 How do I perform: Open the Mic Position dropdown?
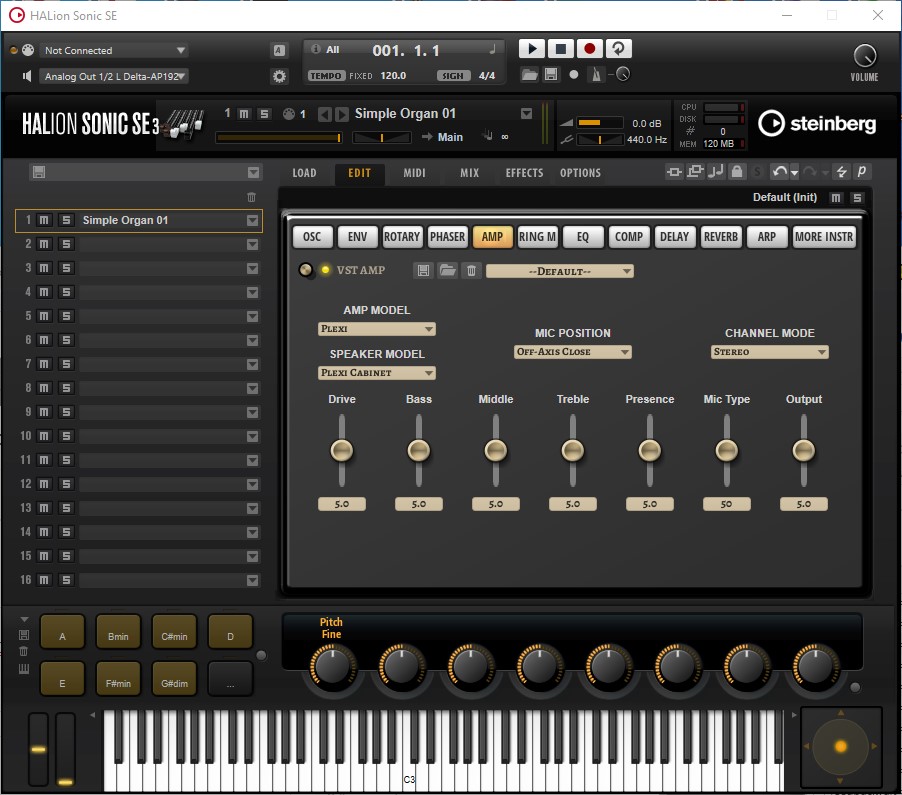pos(572,352)
